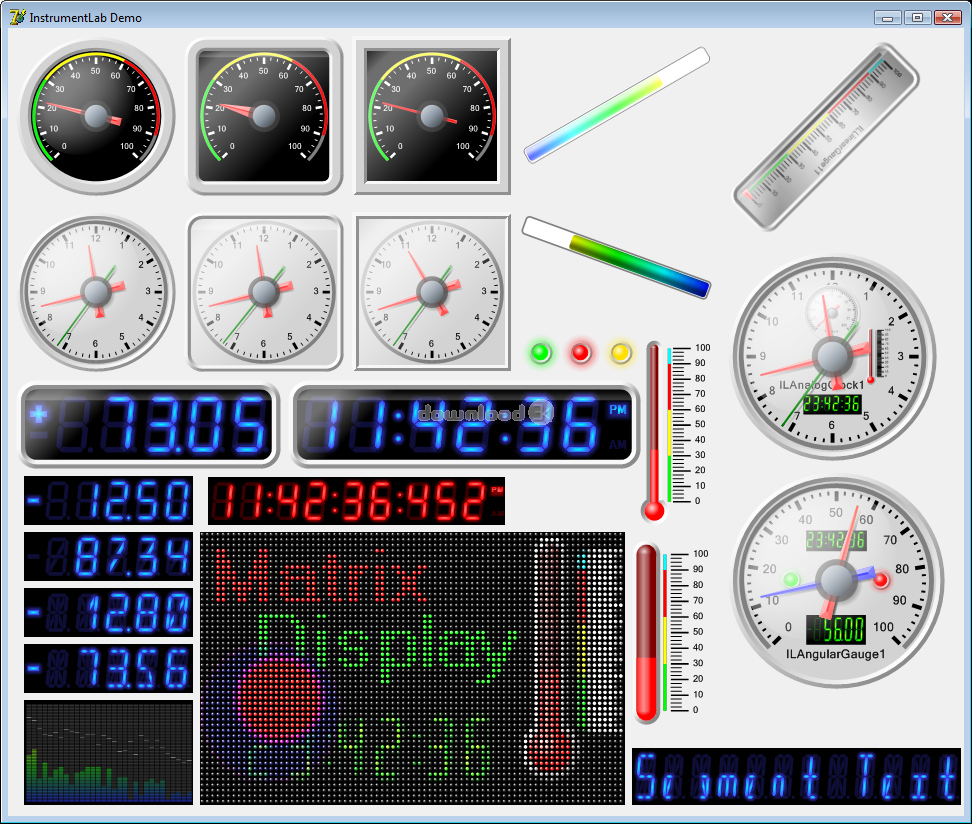Click the ILAnalogClock1 composite clock

pyautogui.click(x=833, y=357)
